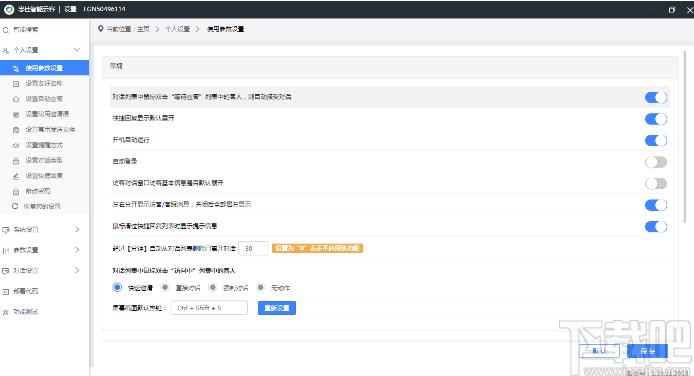
Task: Click the blue 保存 button at bottom right
Action: click(647, 351)
